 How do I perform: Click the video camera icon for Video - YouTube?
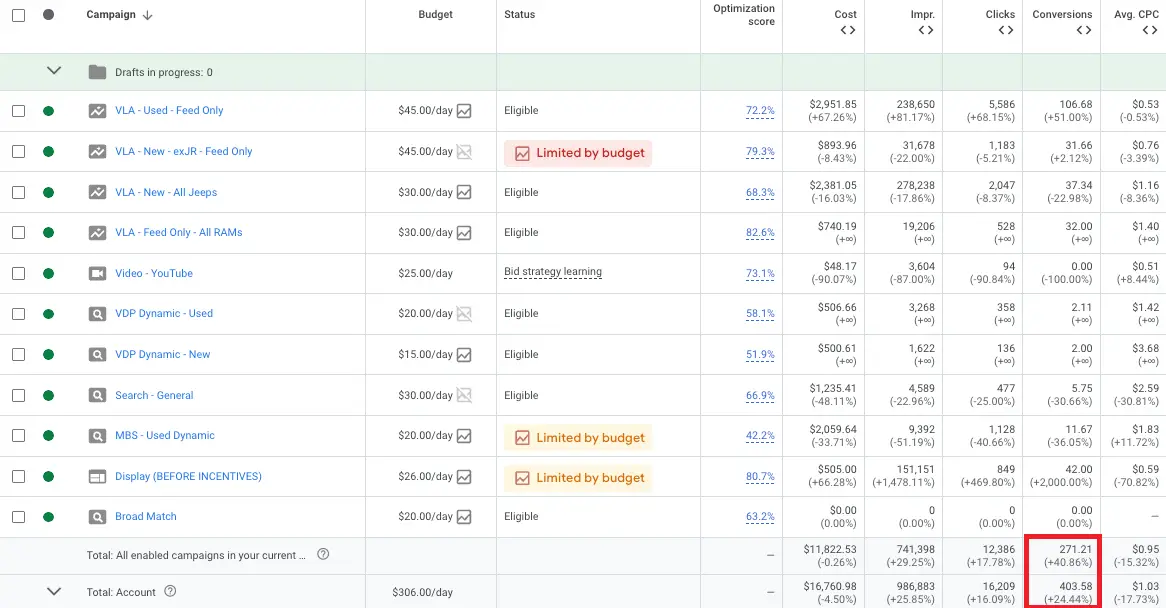tap(97, 274)
